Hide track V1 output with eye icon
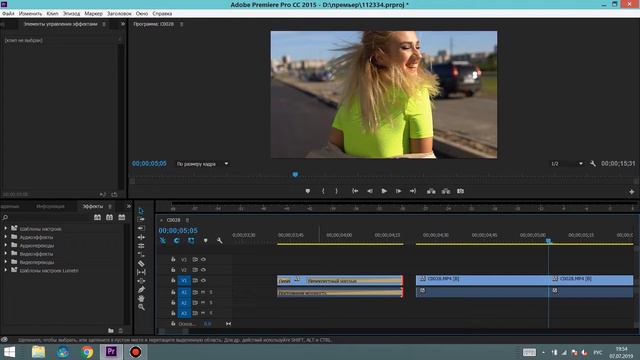Screen dimensions: 640x360 tap(203, 280)
